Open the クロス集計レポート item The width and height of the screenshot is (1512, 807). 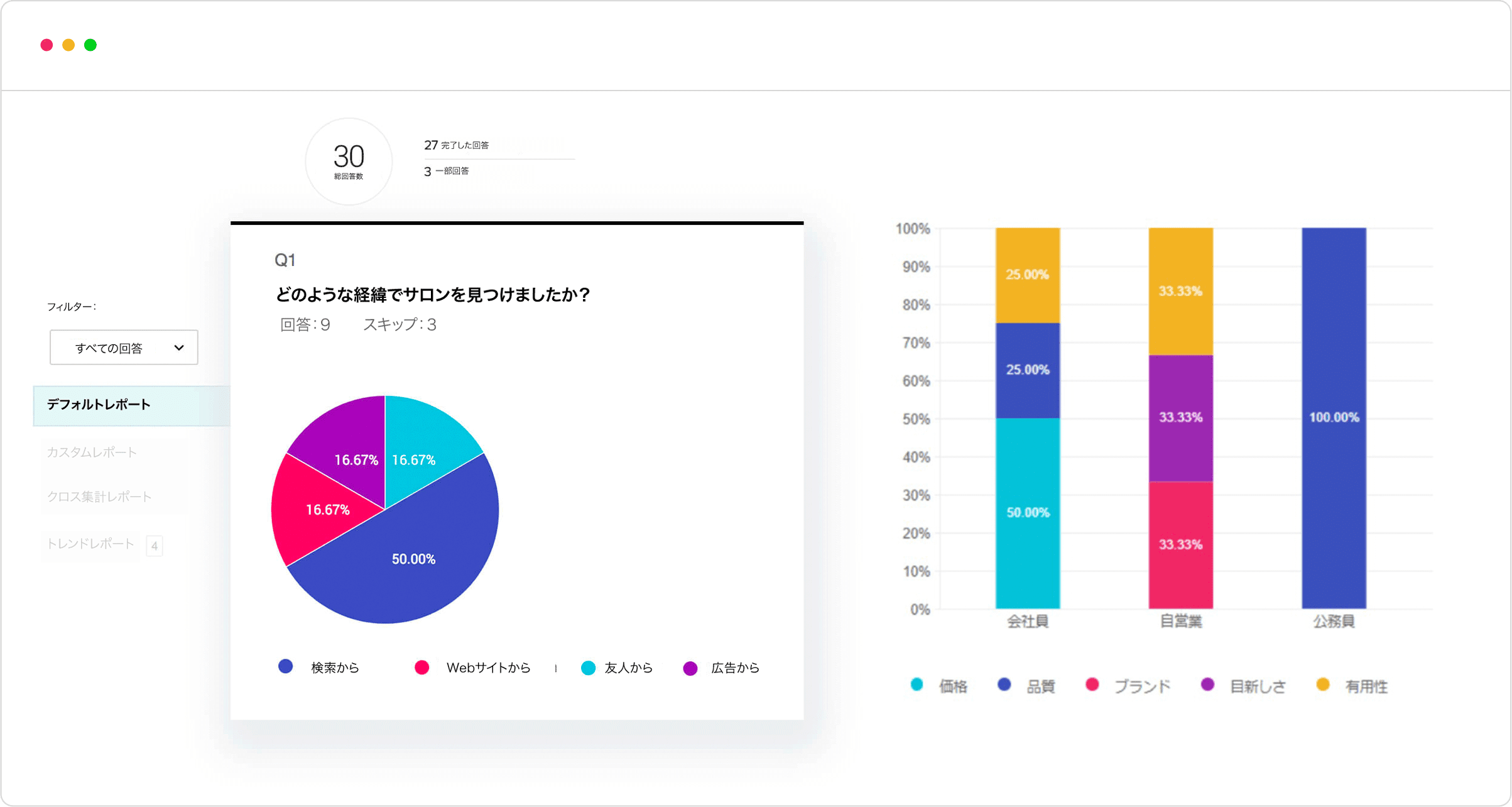pos(99,497)
